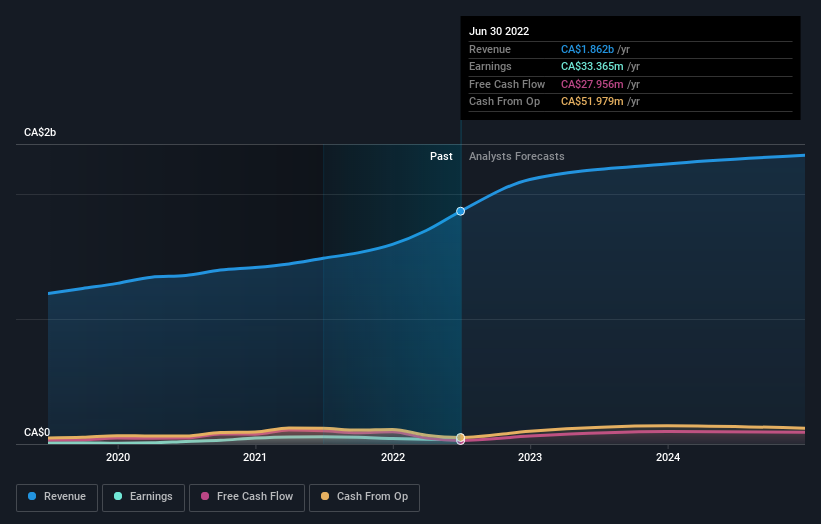
Task: Toggle the Cash From Op legend button
Action: click(364, 497)
